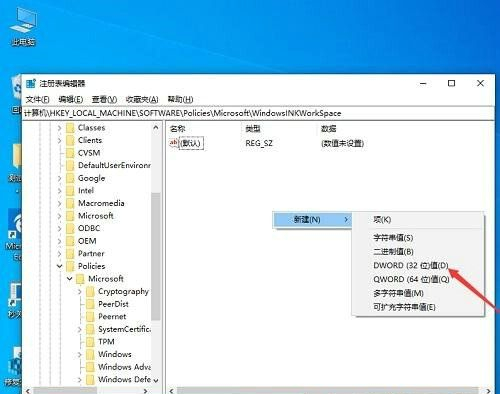This screenshot has height=394, width=500.
Task: Expand the Macromedia tree node
Action: pyautogui.click(x=59, y=204)
